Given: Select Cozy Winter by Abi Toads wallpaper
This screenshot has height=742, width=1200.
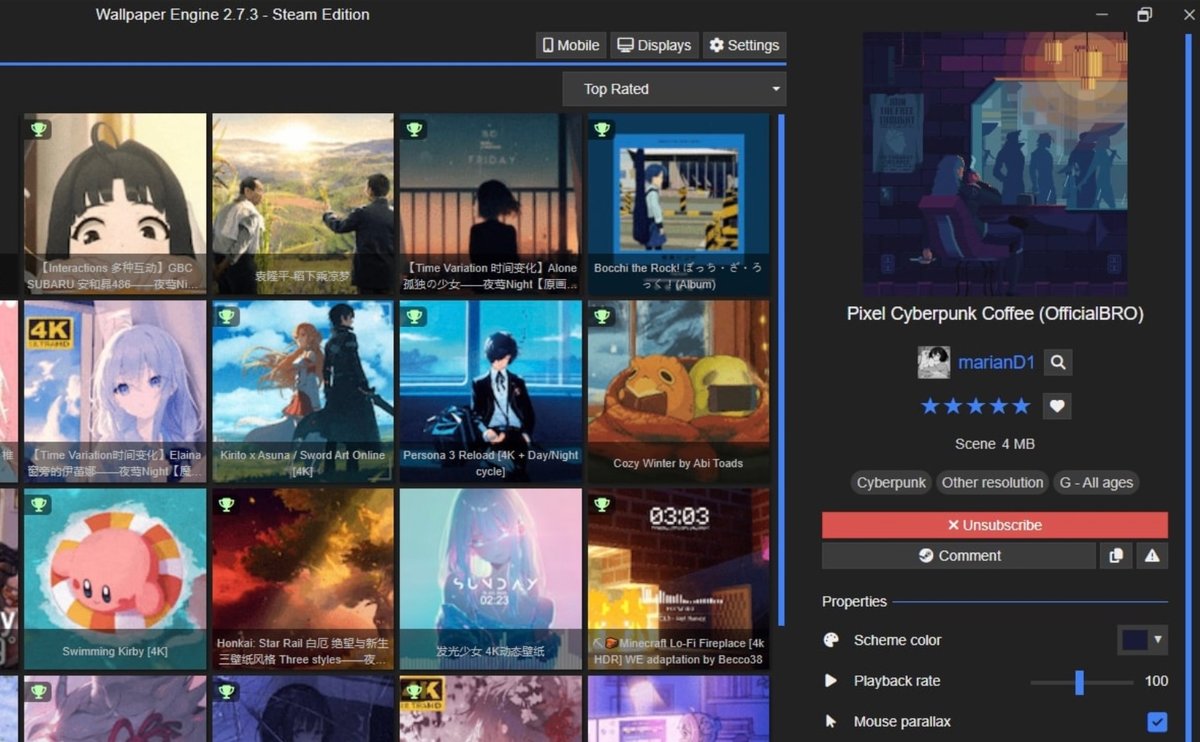Looking at the screenshot, I should point(679,392).
